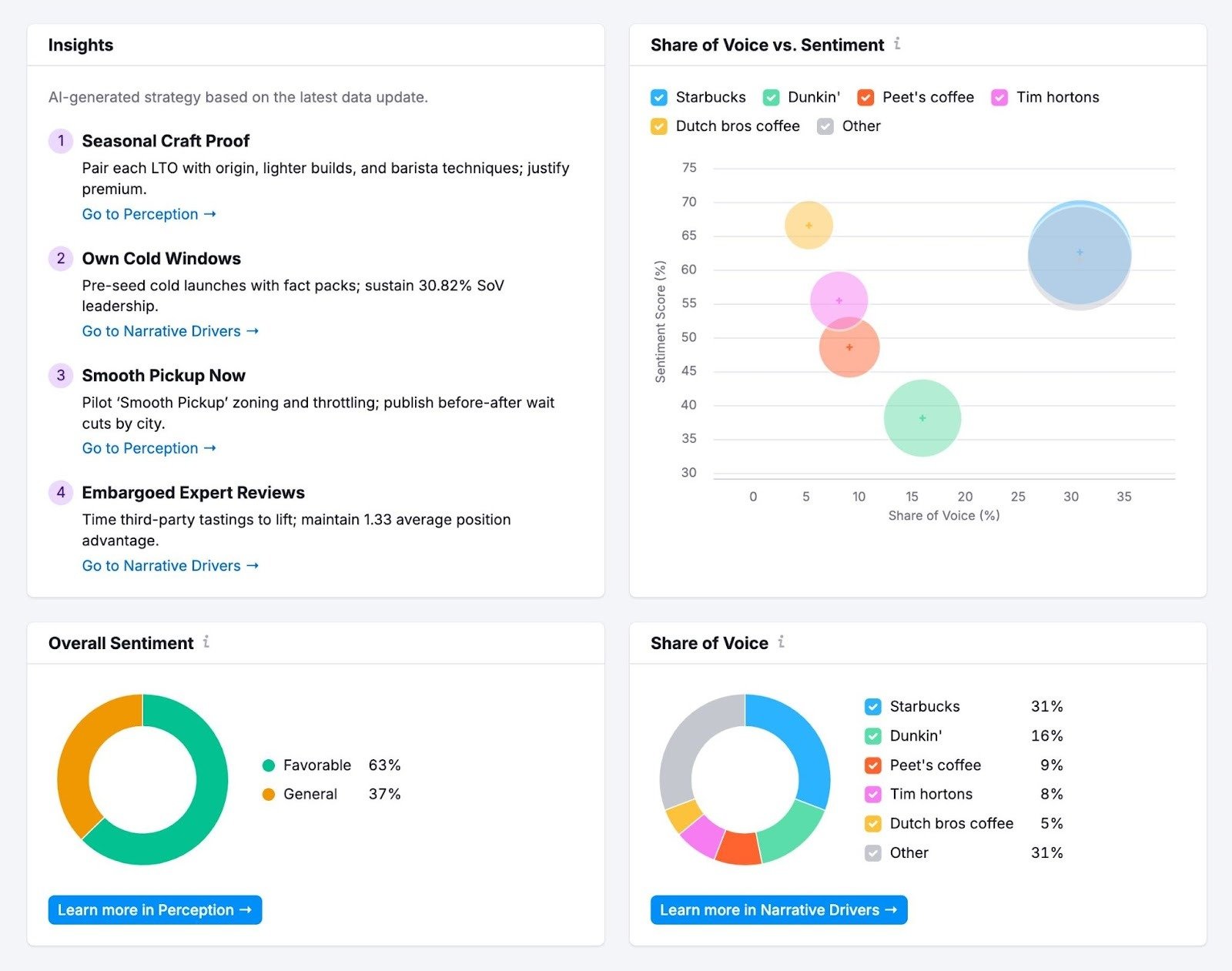The width and height of the screenshot is (1232, 971).
Task: Disable the Dunkin' legend checkbox
Action: (770, 98)
